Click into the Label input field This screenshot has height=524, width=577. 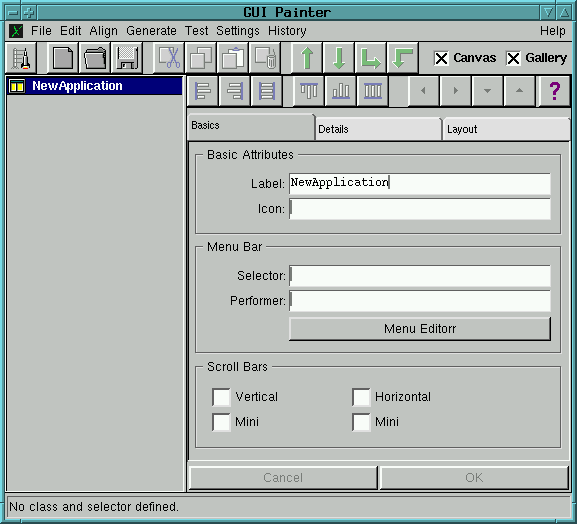point(420,183)
